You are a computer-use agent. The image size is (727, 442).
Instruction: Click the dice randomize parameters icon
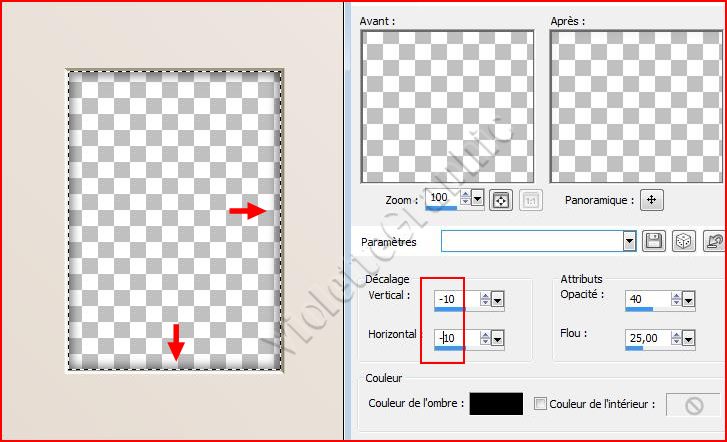pos(685,241)
